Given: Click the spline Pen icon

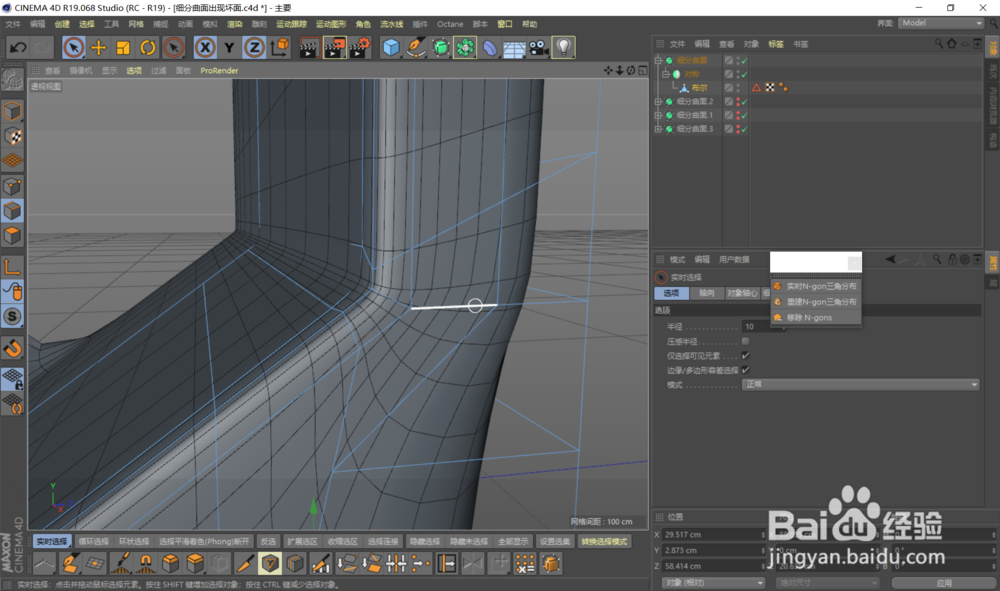Looking at the screenshot, I should (416, 48).
